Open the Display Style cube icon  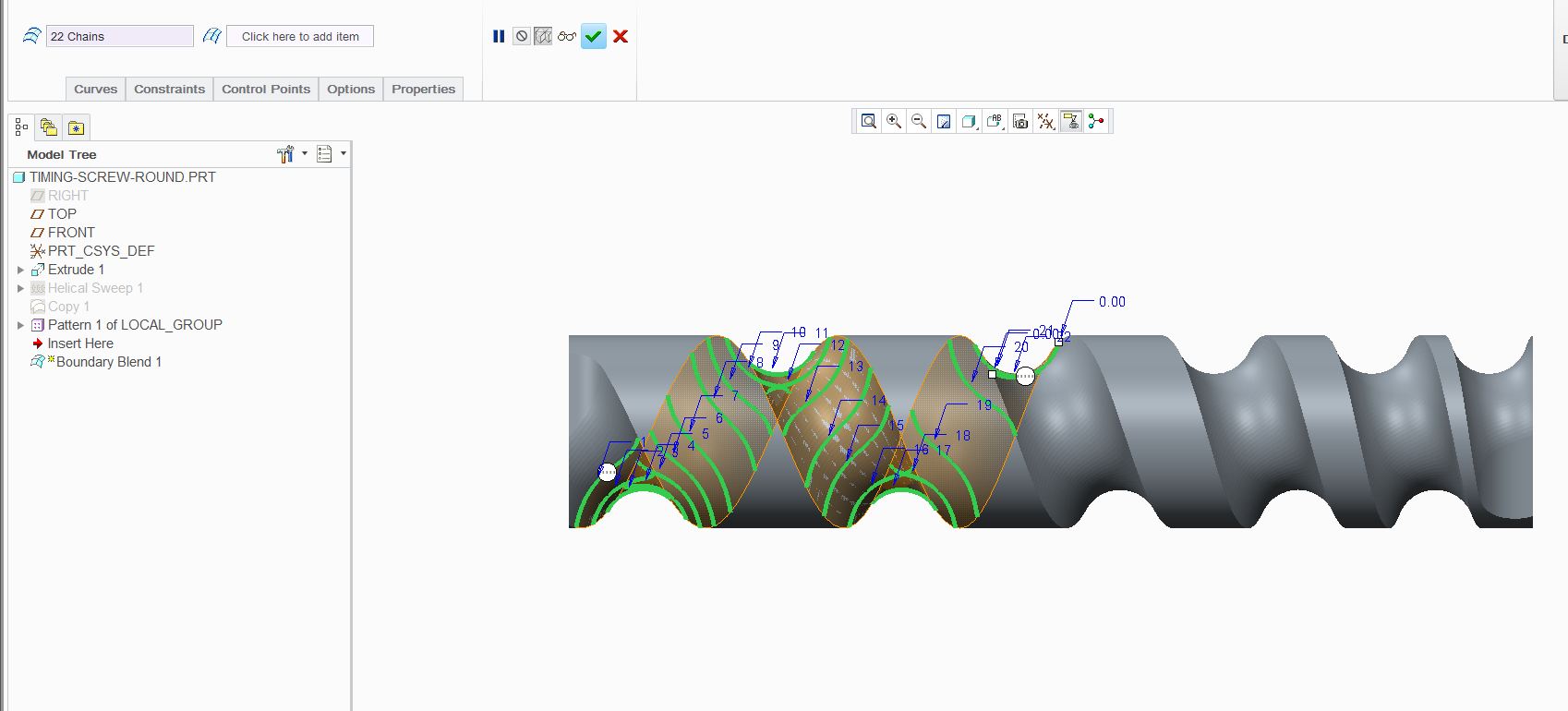969,121
